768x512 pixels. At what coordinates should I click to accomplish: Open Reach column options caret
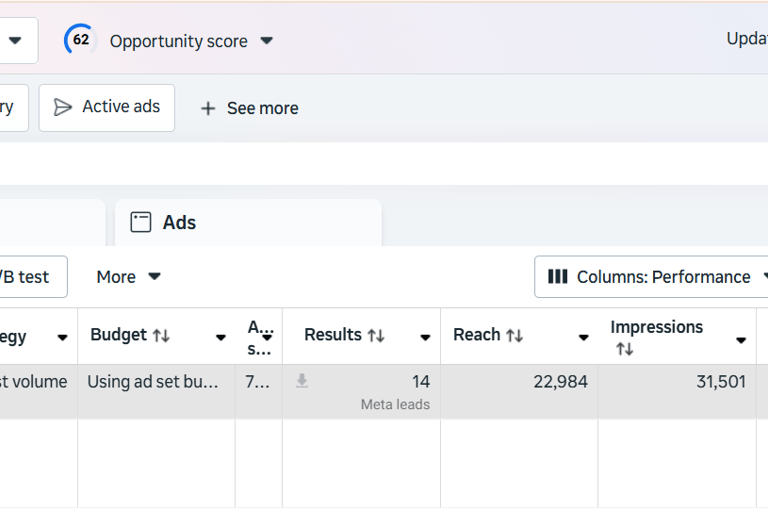(583, 338)
